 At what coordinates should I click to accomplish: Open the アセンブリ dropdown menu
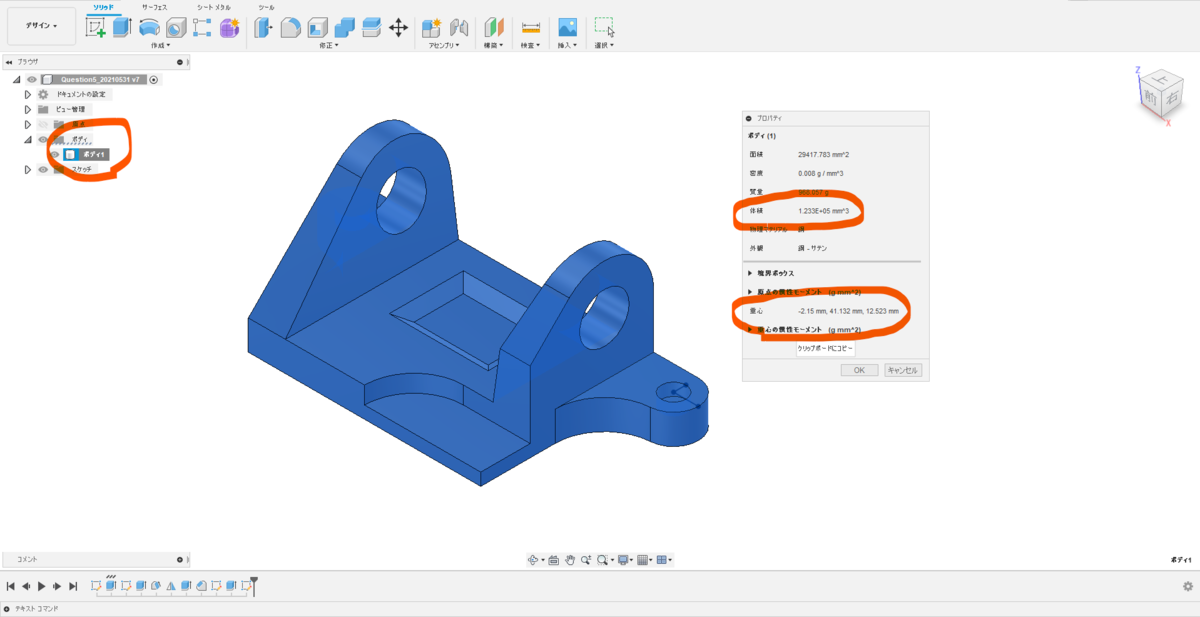[x=443, y=45]
